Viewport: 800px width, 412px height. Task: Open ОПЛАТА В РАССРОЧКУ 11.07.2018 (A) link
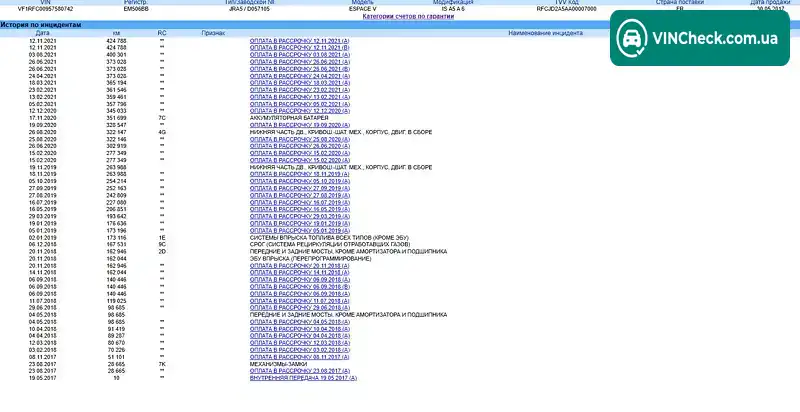click(x=299, y=301)
